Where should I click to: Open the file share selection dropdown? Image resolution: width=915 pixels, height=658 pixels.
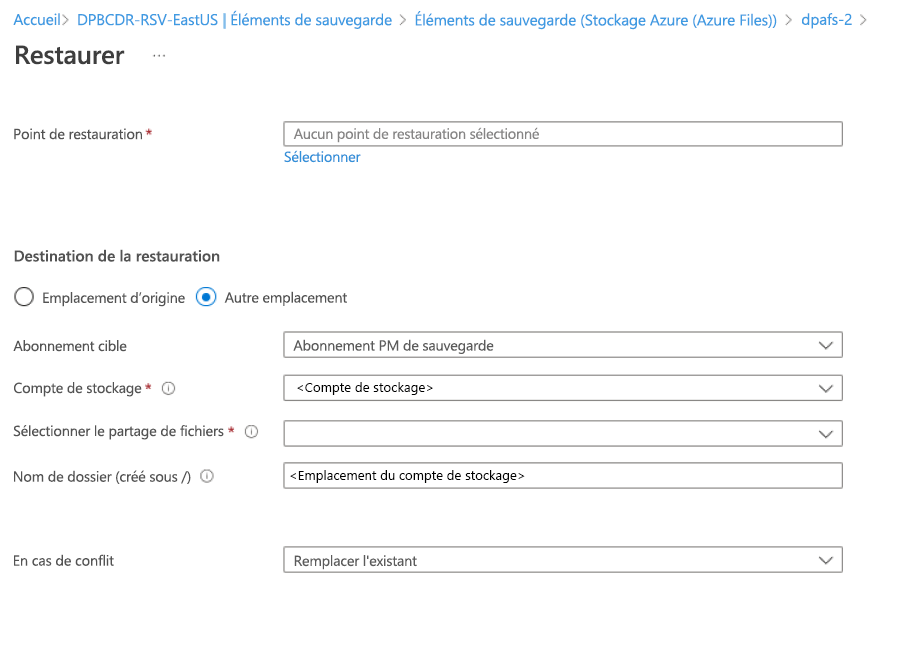[x=562, y=433]
